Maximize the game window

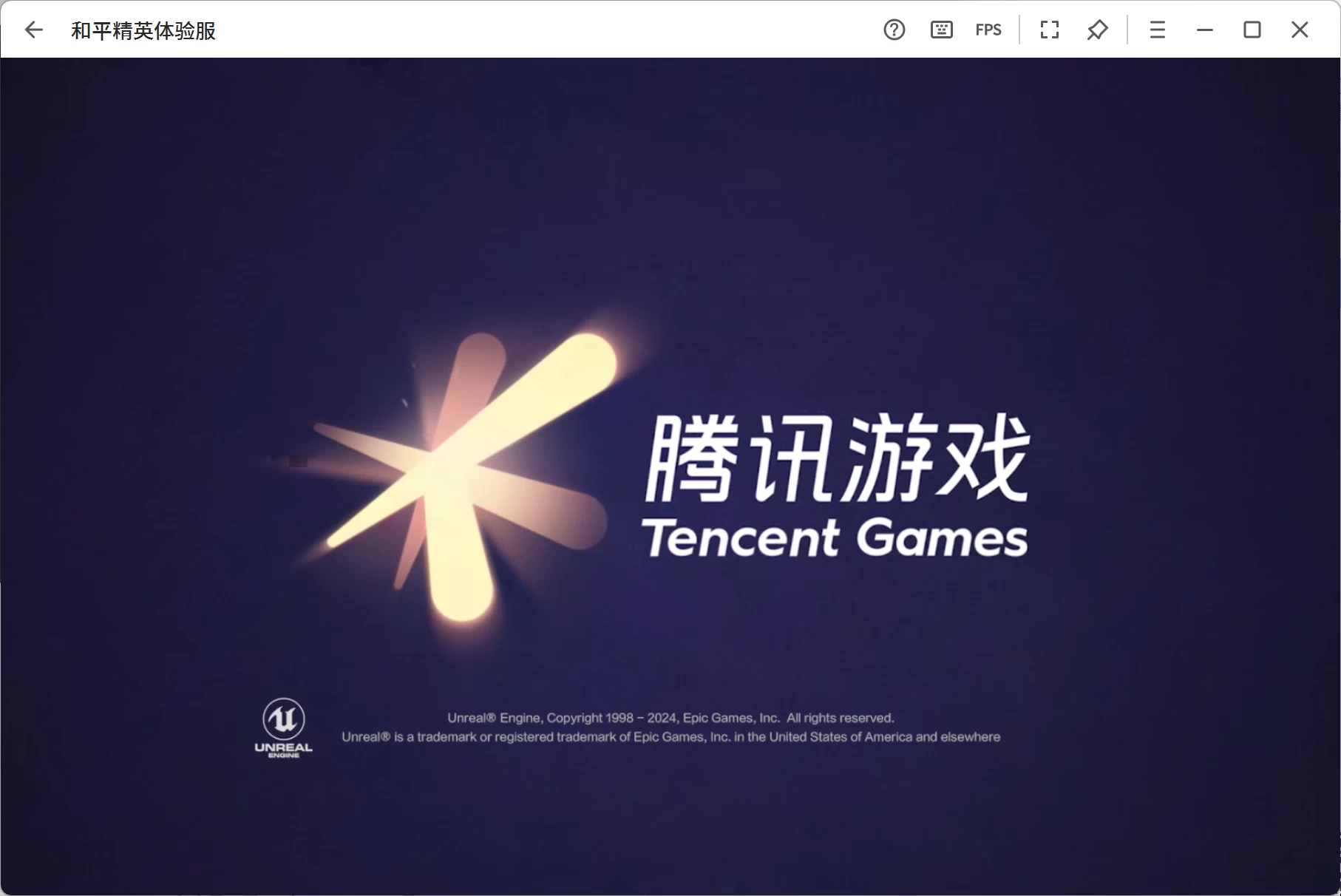(1252, 30)
